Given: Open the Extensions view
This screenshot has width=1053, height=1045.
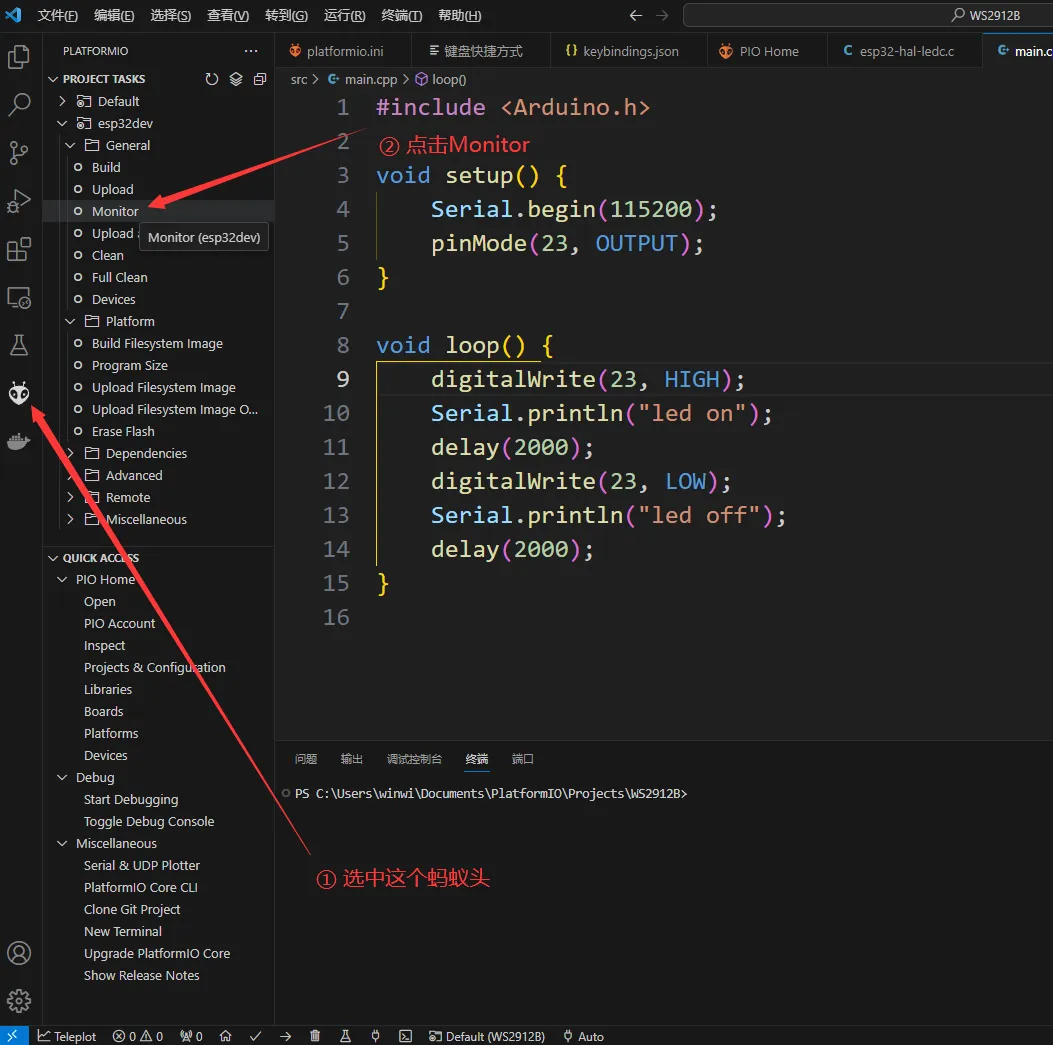Looking at the screenshot, I should tap(19, 249).
